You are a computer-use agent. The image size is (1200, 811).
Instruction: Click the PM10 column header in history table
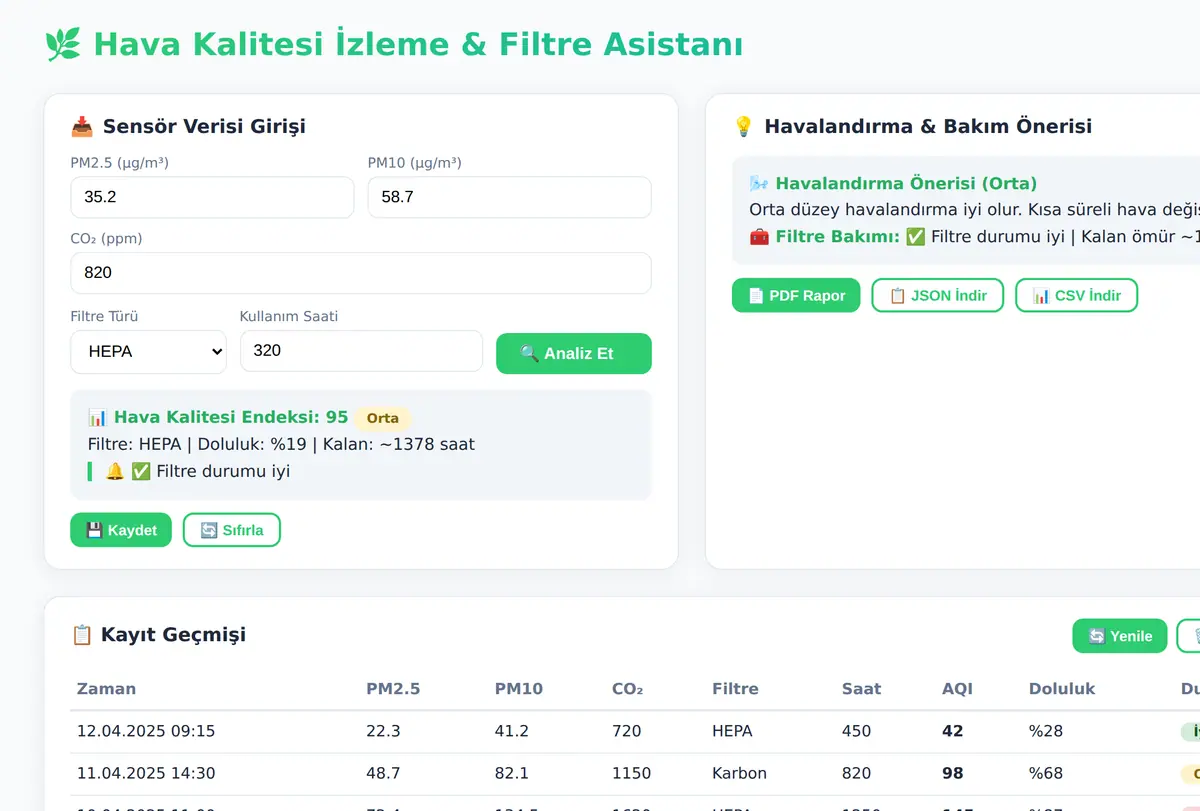(x=519, y=689)
